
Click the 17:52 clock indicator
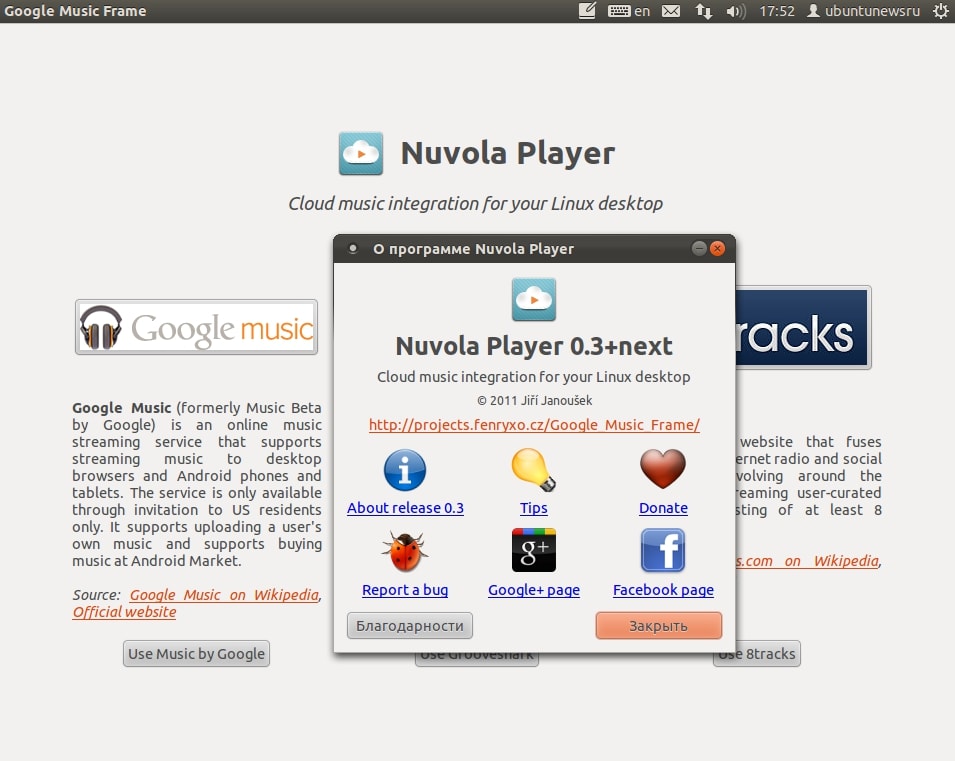pos(777,11)
